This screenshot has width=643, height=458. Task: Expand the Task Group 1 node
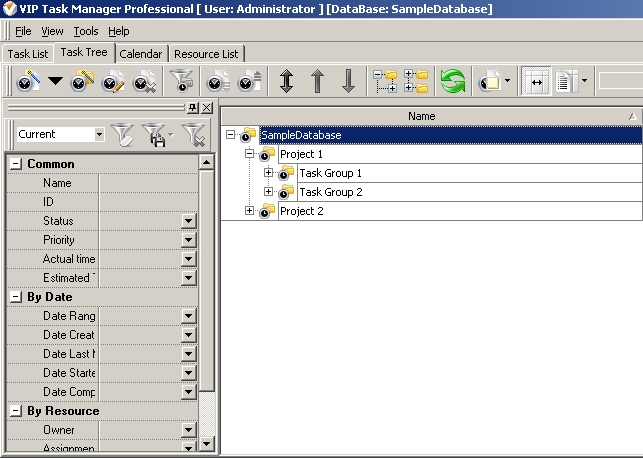(x=268, y=173)
